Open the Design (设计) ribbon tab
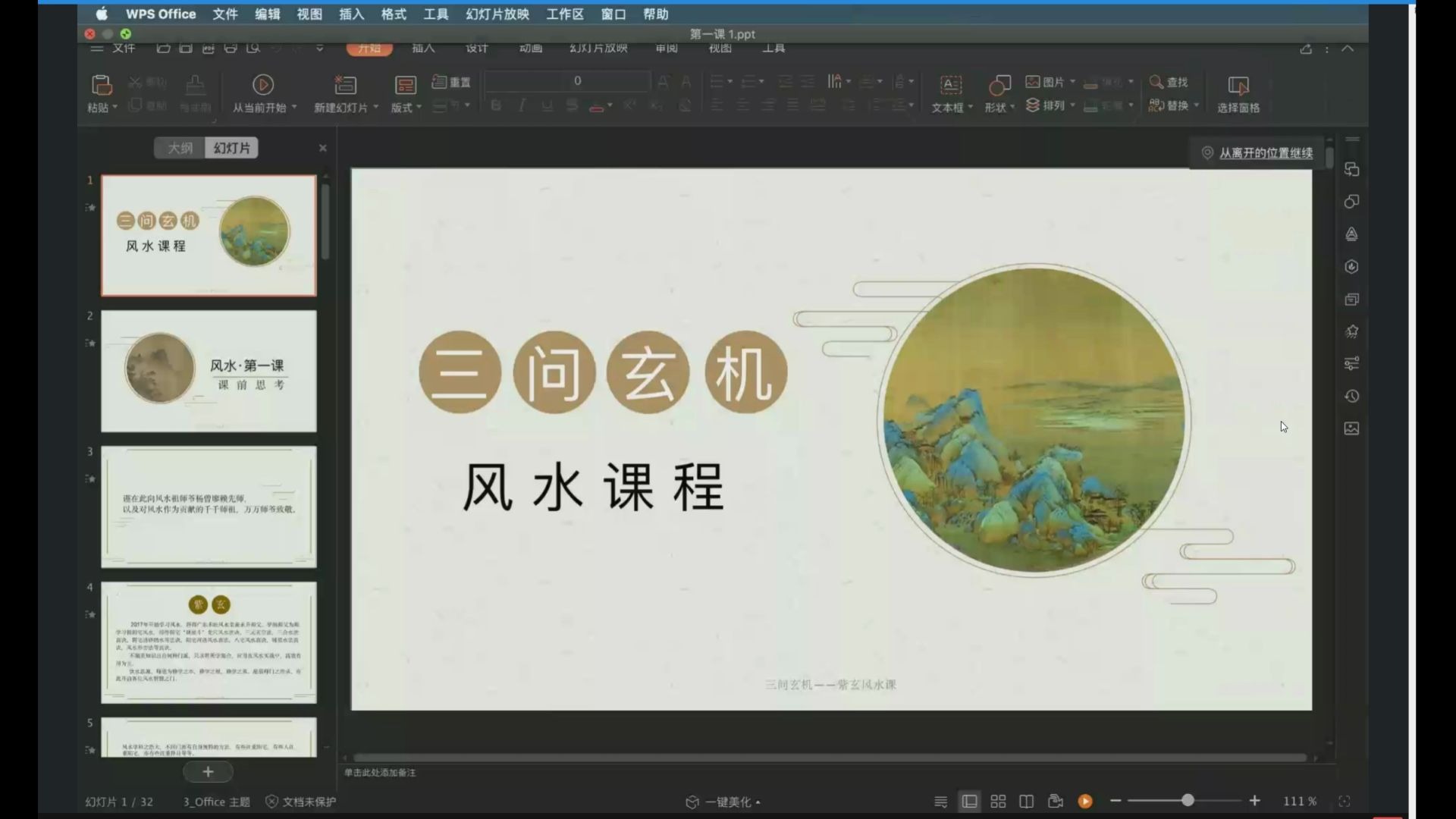Viewport: 1456px width, 819px height. click(477, 48)
